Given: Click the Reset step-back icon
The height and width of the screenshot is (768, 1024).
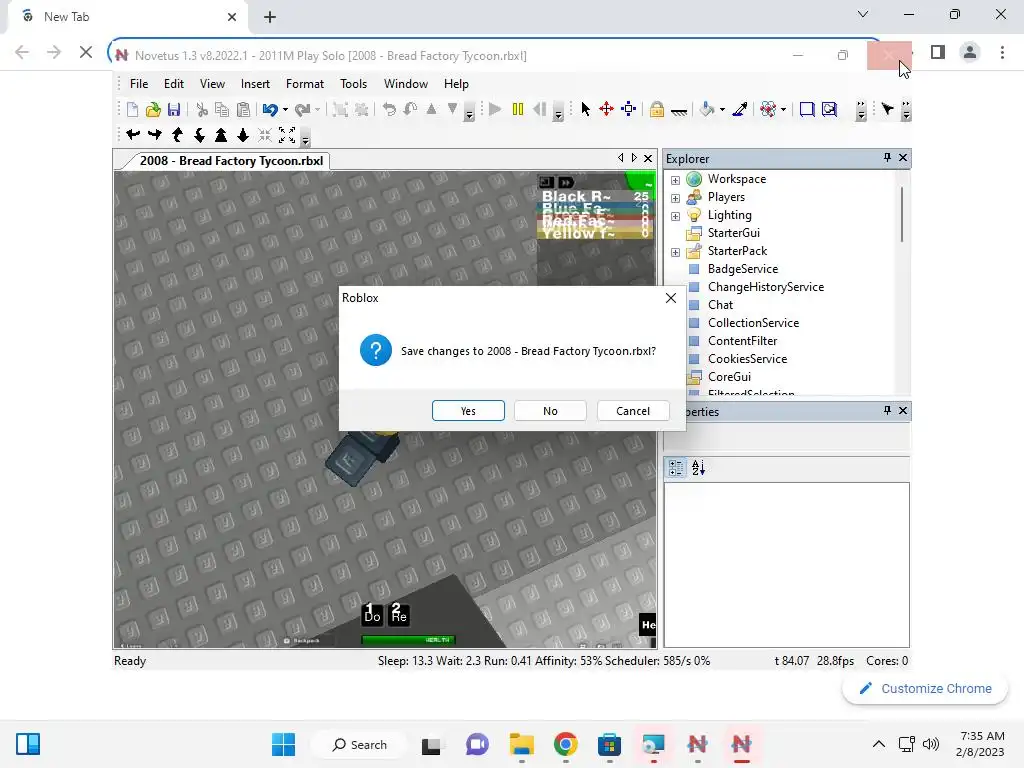Looking at the screenshot, I should click(539, 109).
